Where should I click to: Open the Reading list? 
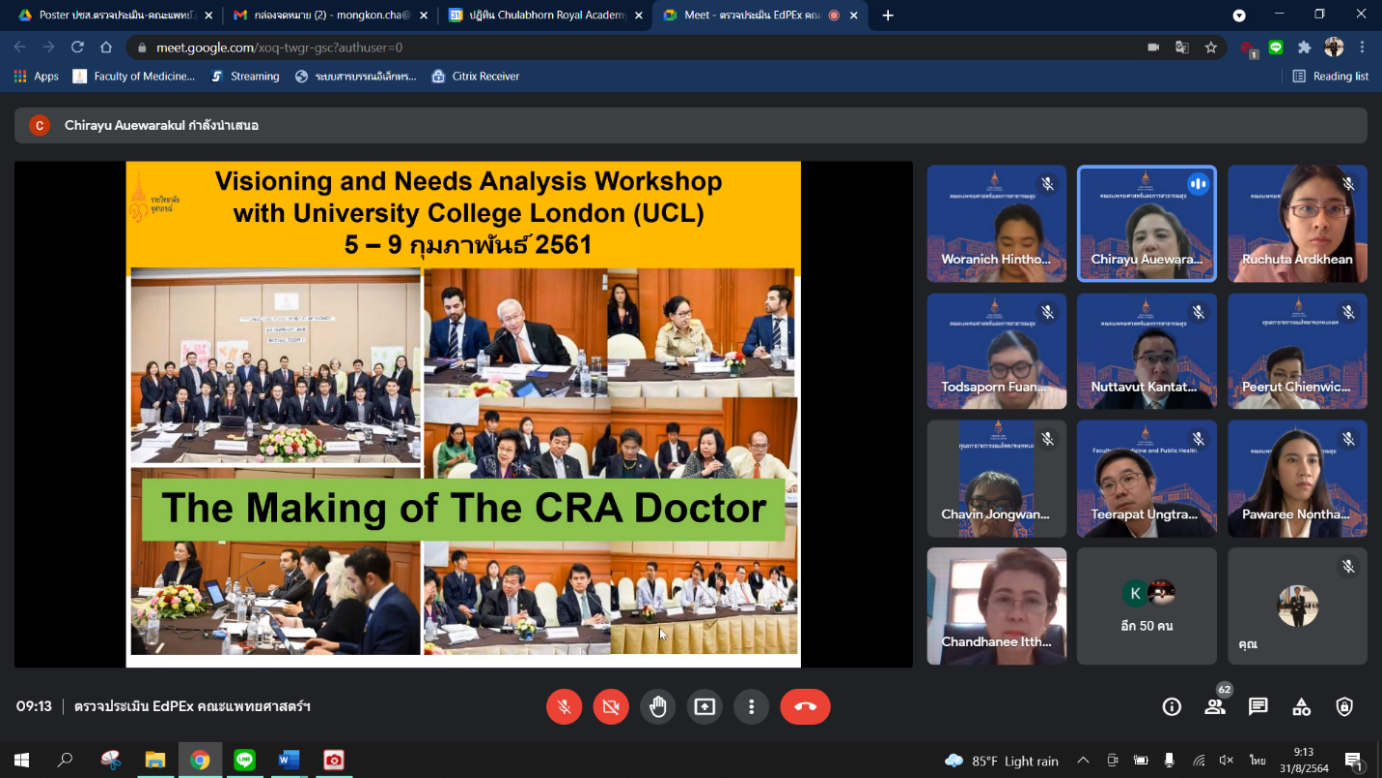(x=1330, y=76)
